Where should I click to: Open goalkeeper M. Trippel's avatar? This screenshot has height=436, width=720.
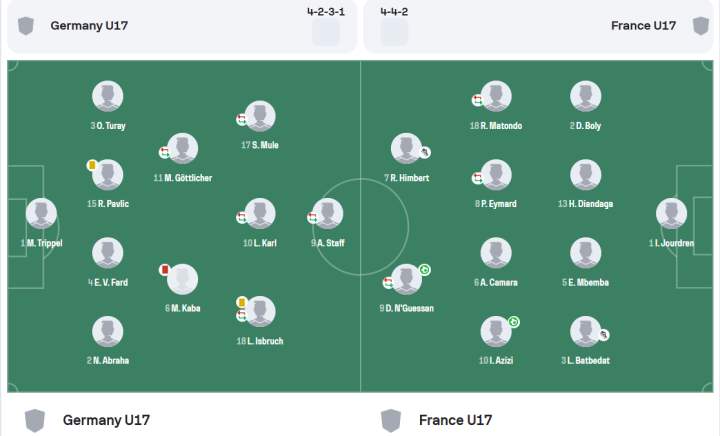point(41,214)
